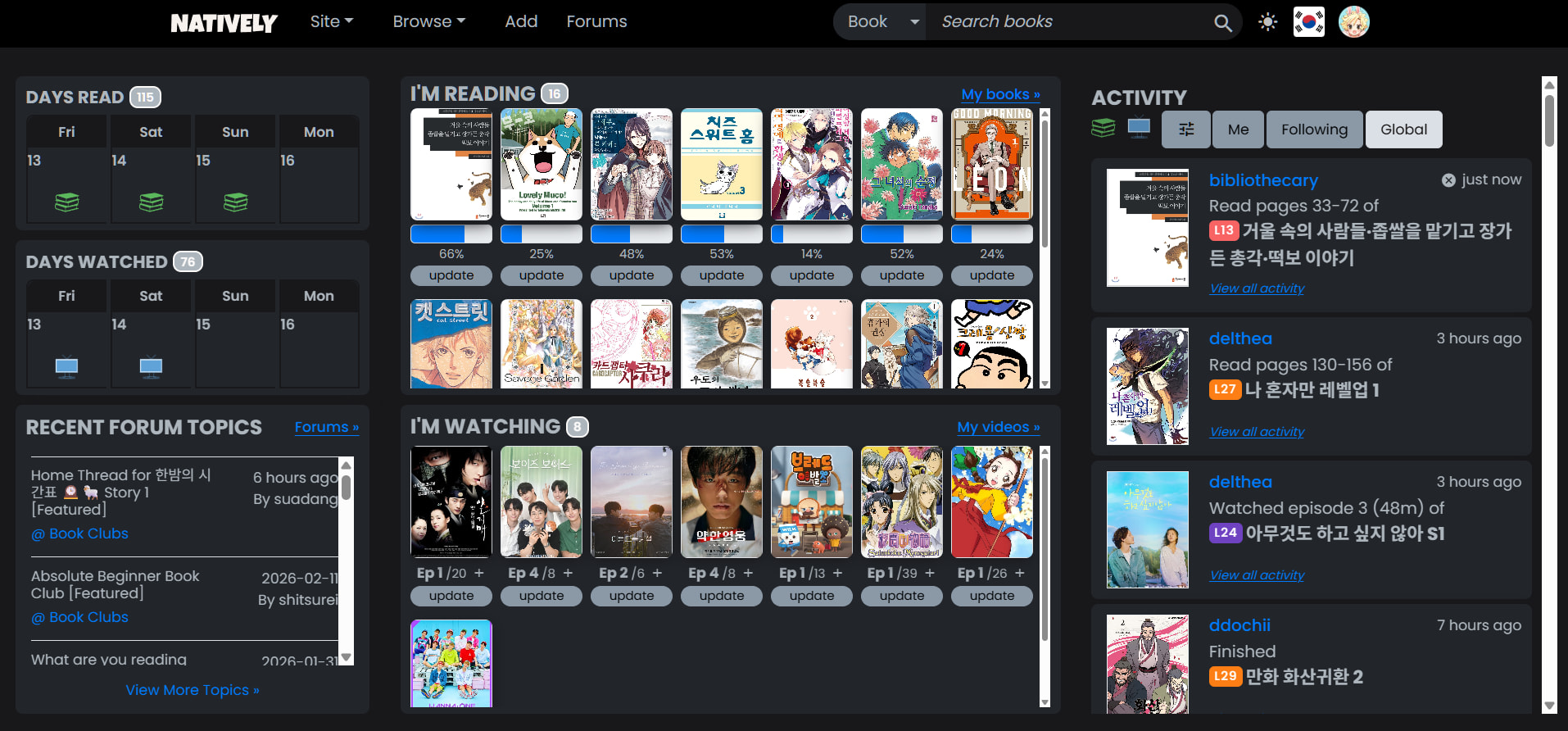Viewport: 1568px width, 731px height.
Task: Click the monitor icon on Saturday 14 watched
Action: [x=151, y=365]
